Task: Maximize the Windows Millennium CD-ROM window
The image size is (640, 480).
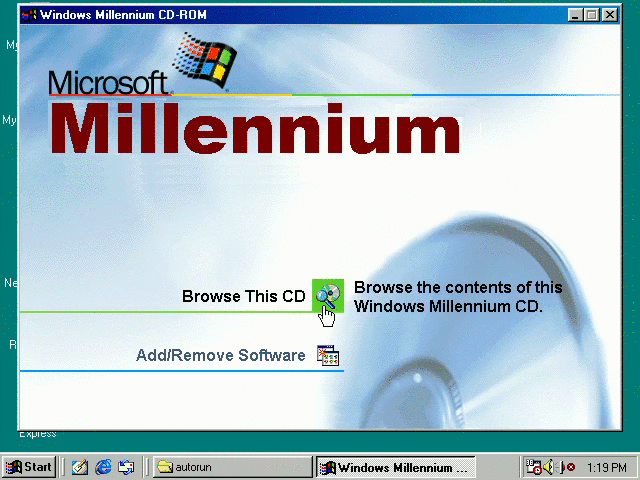Action: tap(591, 15)
